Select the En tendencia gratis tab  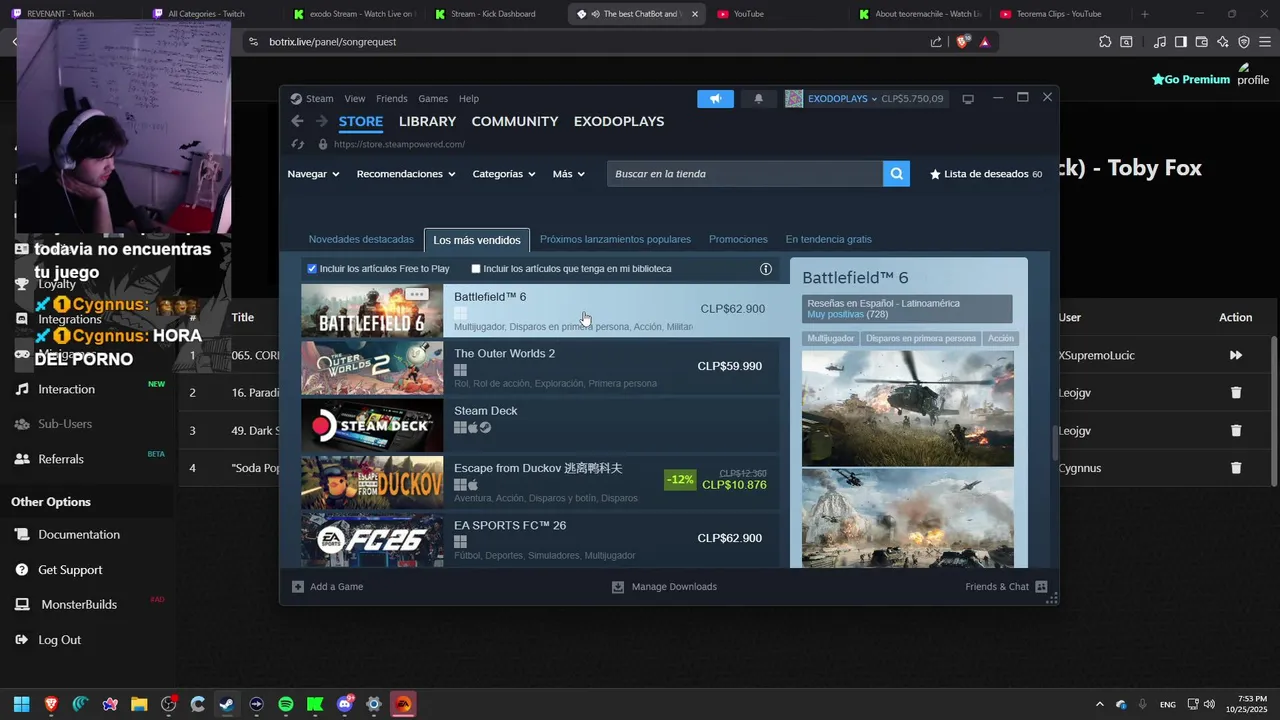pos(828,240)
